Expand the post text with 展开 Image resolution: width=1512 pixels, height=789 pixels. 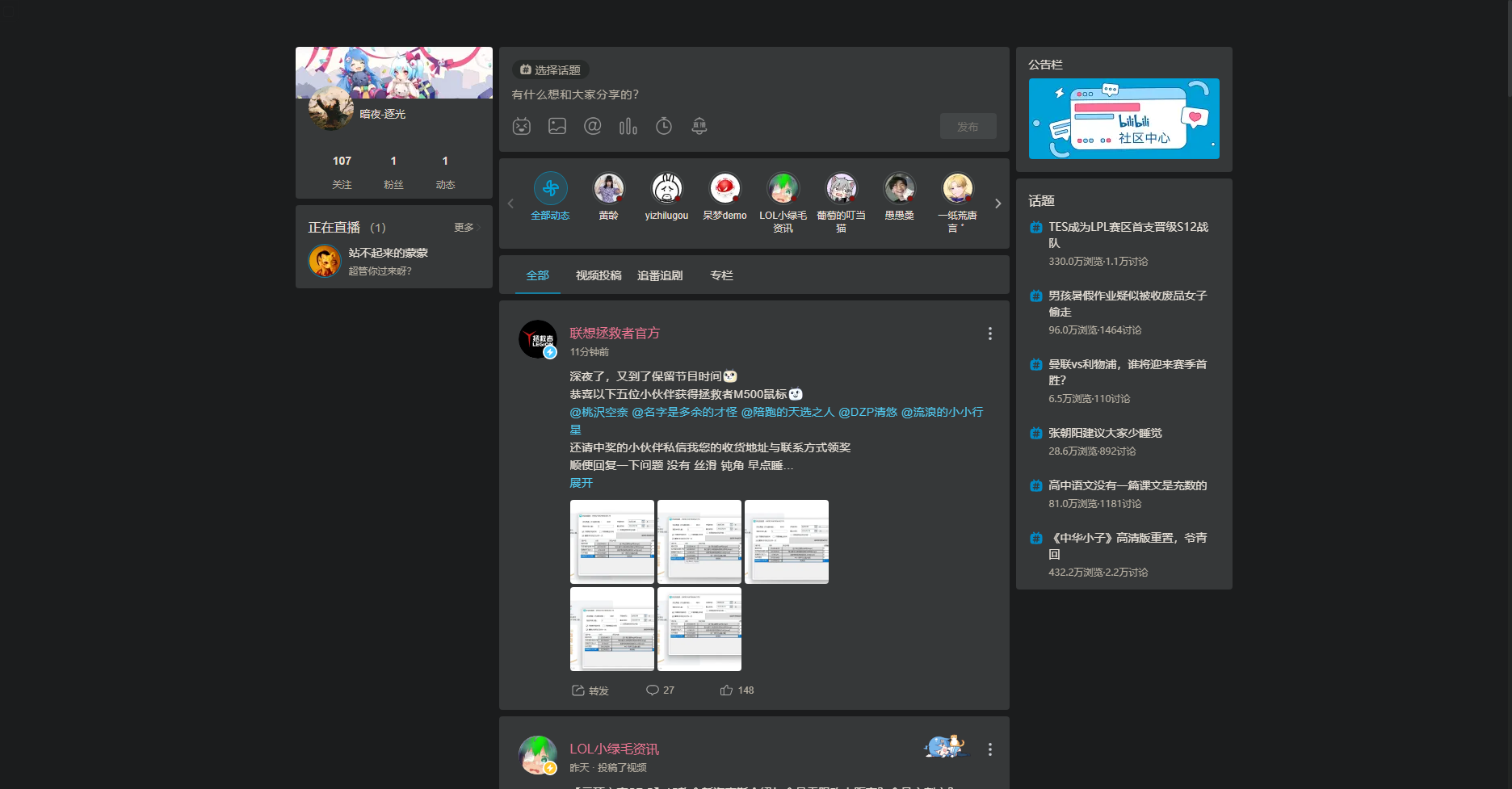coord(581,482)
